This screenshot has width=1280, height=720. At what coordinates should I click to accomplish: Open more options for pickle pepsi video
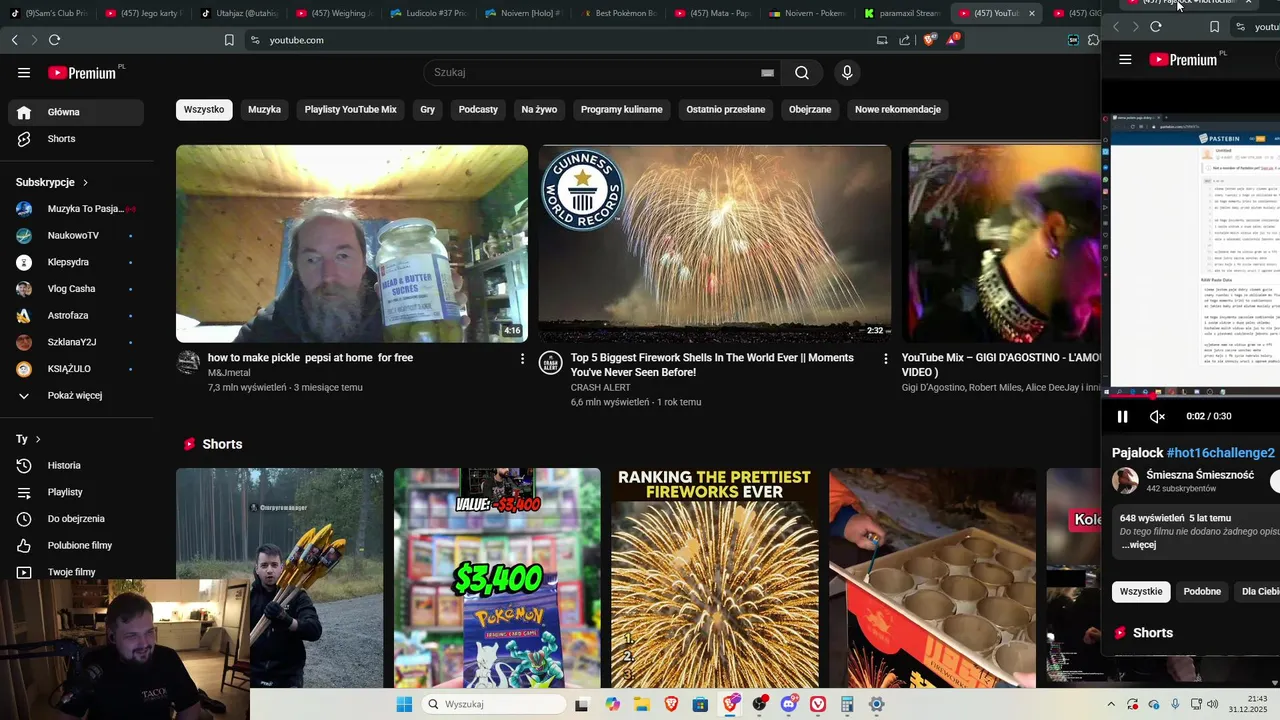click(522, 358)
